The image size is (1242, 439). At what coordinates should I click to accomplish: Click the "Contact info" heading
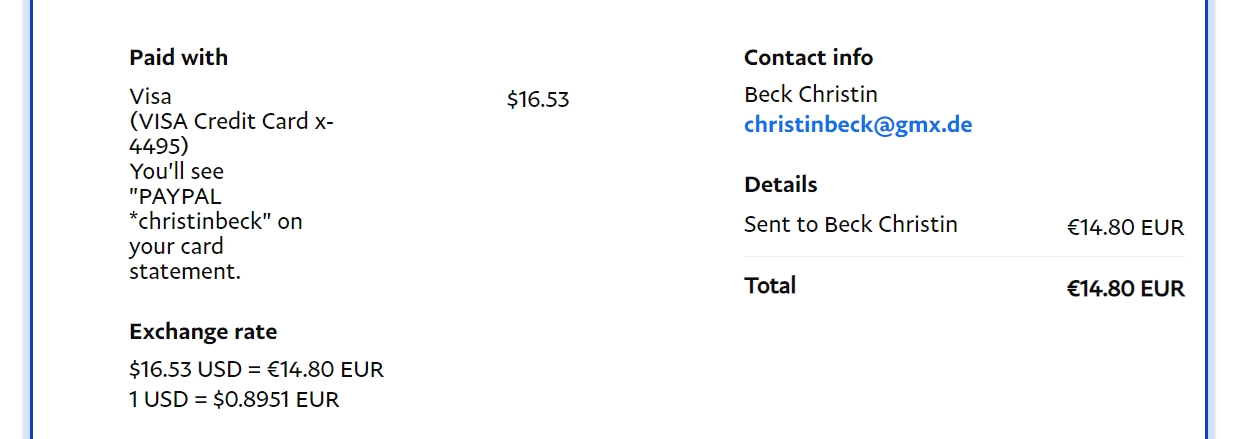(808, 58)
